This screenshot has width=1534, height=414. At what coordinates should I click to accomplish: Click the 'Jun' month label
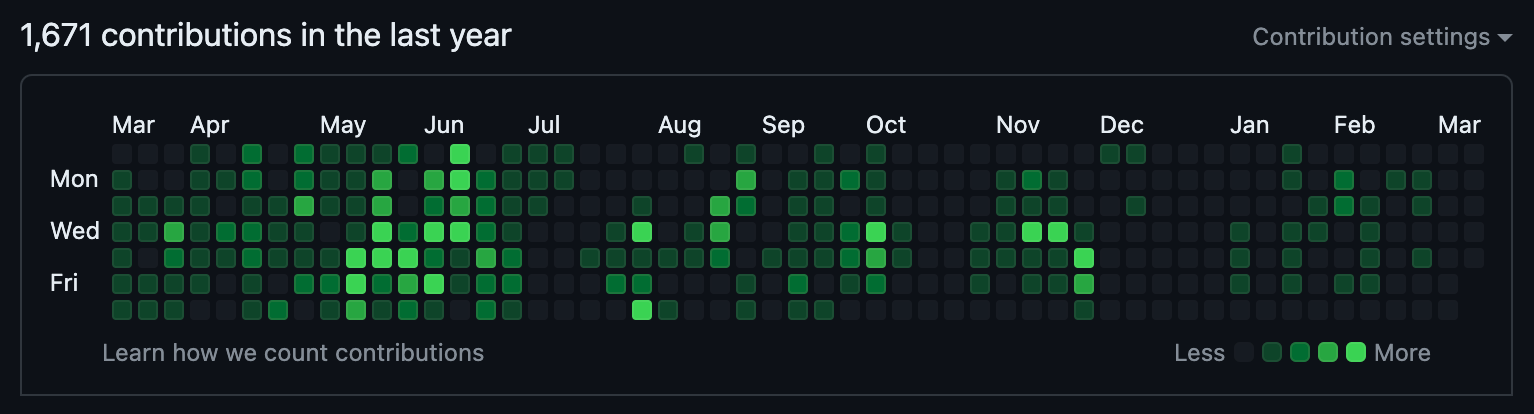point(444,125)
